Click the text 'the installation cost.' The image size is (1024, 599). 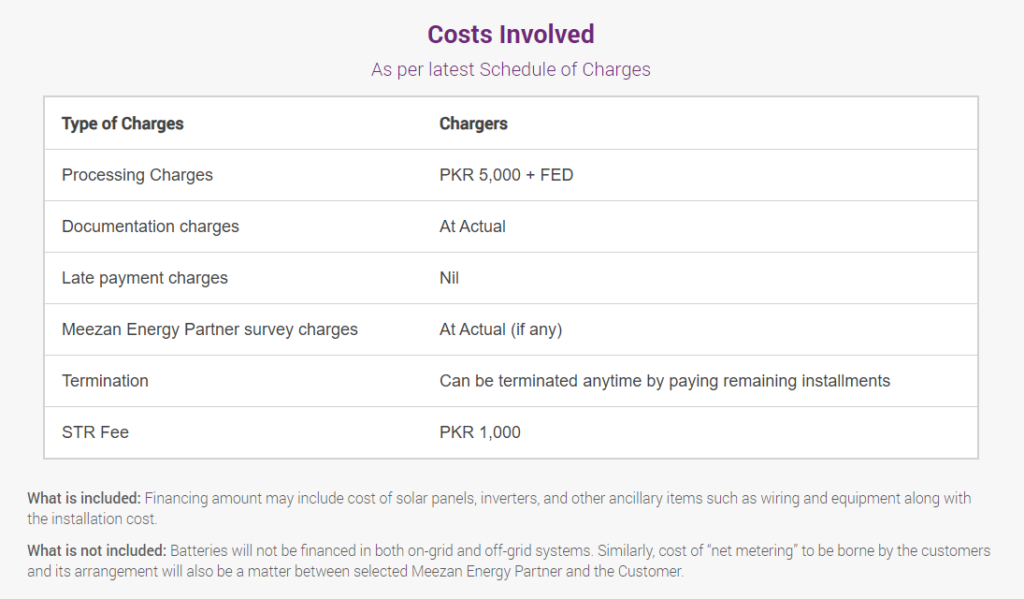(92, 519)
